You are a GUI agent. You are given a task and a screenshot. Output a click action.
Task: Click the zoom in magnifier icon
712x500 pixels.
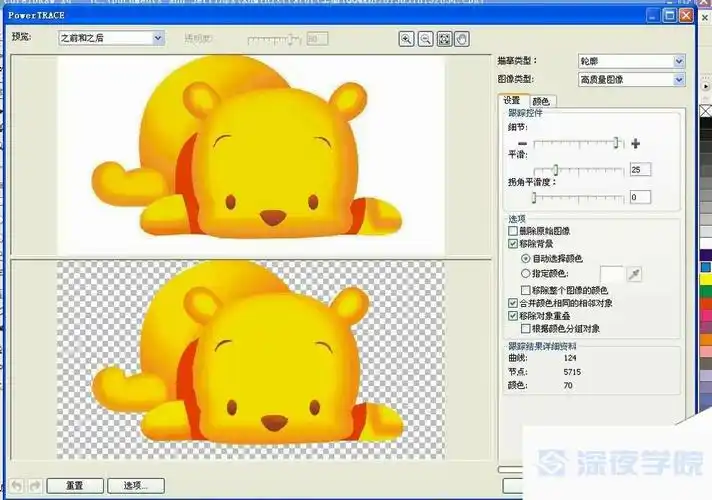click(x=406, y=39)
